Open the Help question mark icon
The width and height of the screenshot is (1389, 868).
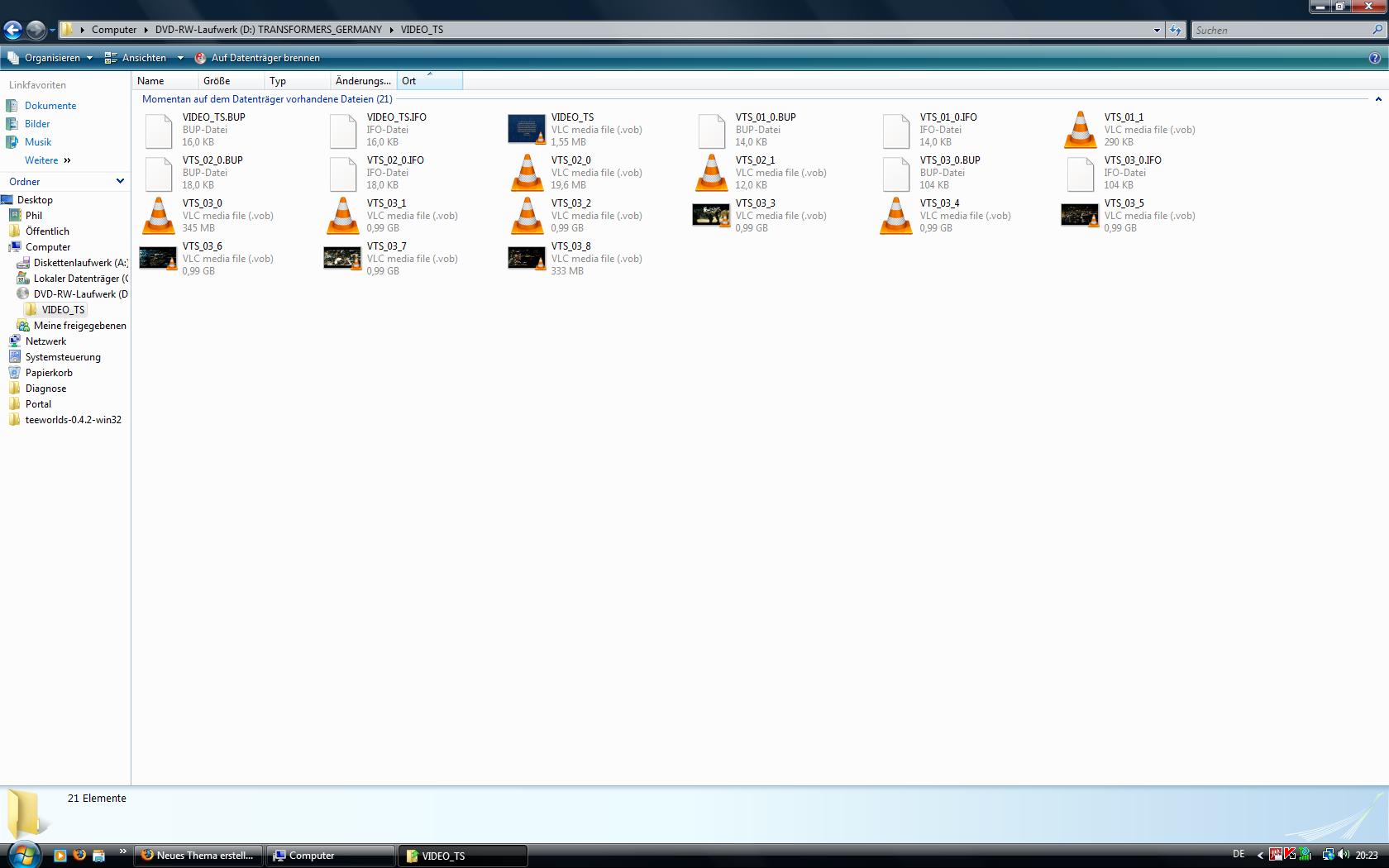click(x=1374, y=58)
